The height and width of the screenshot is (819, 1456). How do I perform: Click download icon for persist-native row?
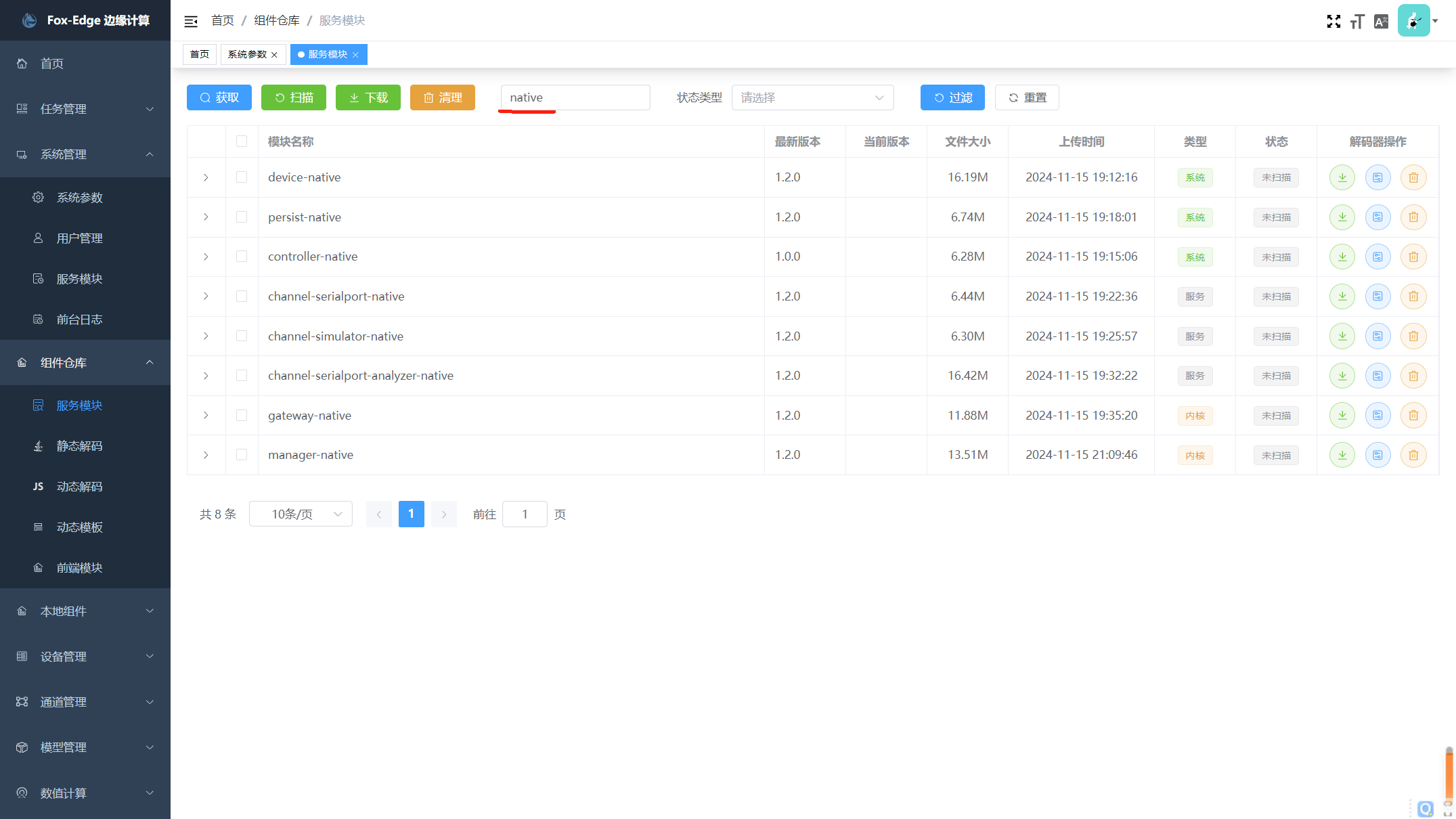click(1342, 217)
